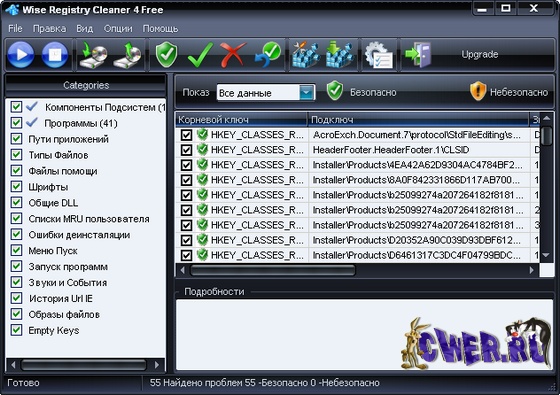Click the green shield safe-select toolbar icon

[166, 55]
